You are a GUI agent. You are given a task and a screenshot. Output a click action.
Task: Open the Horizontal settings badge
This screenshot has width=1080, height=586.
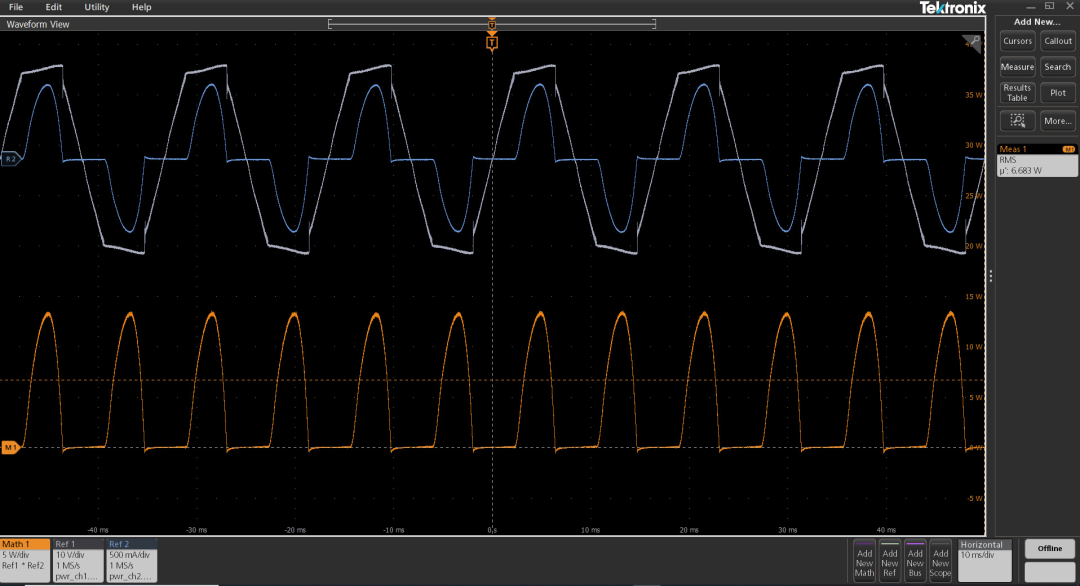[985, 560]
